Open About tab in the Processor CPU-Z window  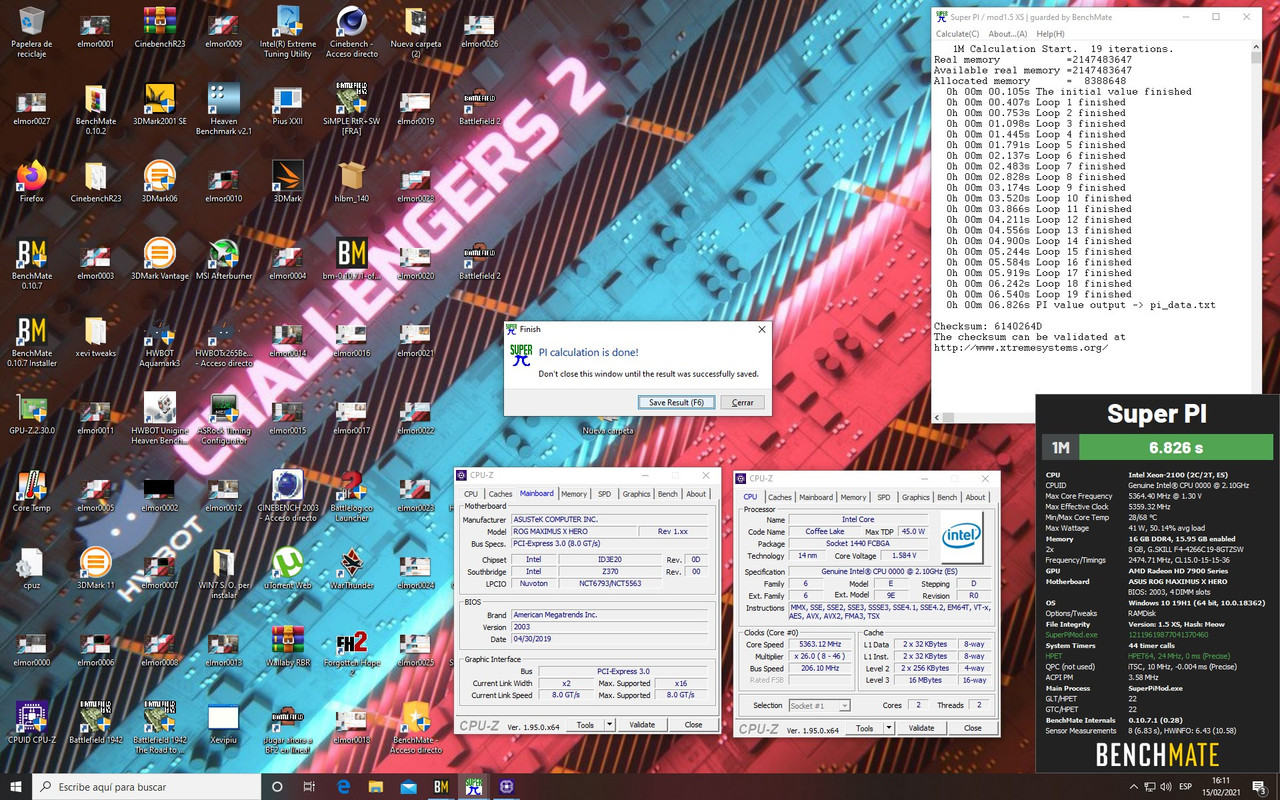976,497
